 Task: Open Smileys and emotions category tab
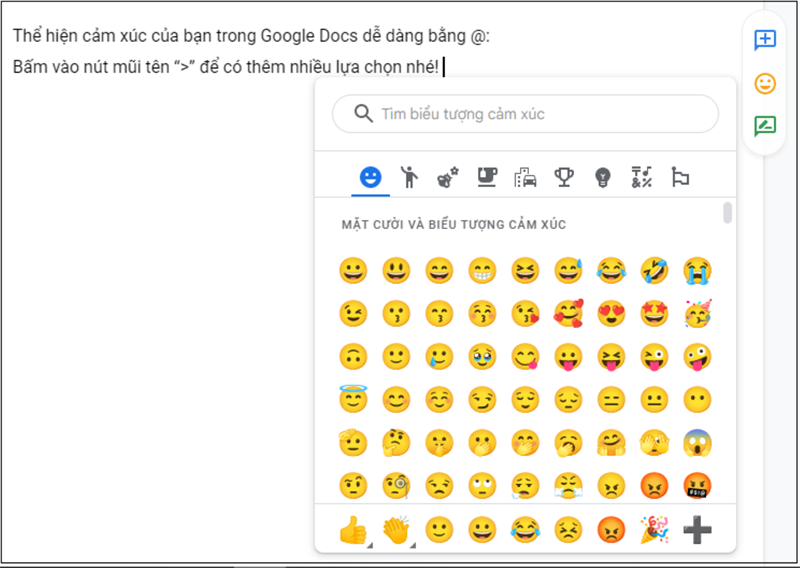click(x=370, y=178)
